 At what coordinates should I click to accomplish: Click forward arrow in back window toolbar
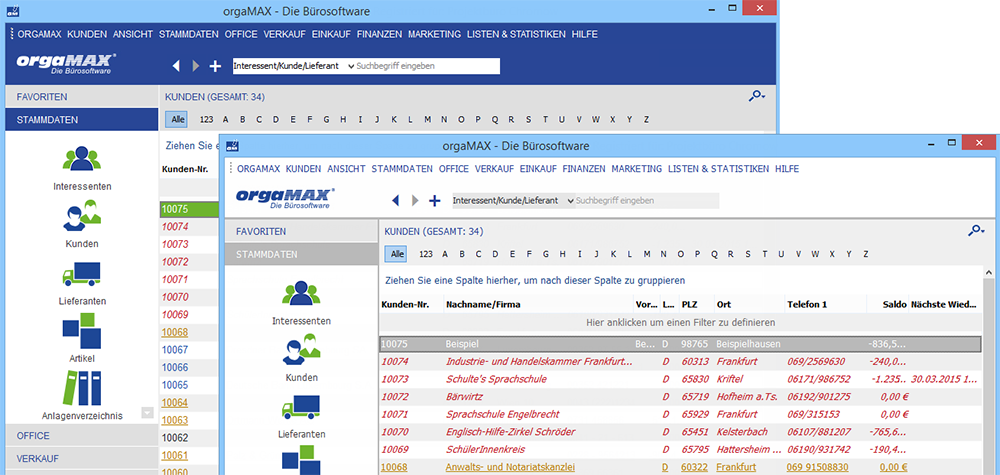196,66
